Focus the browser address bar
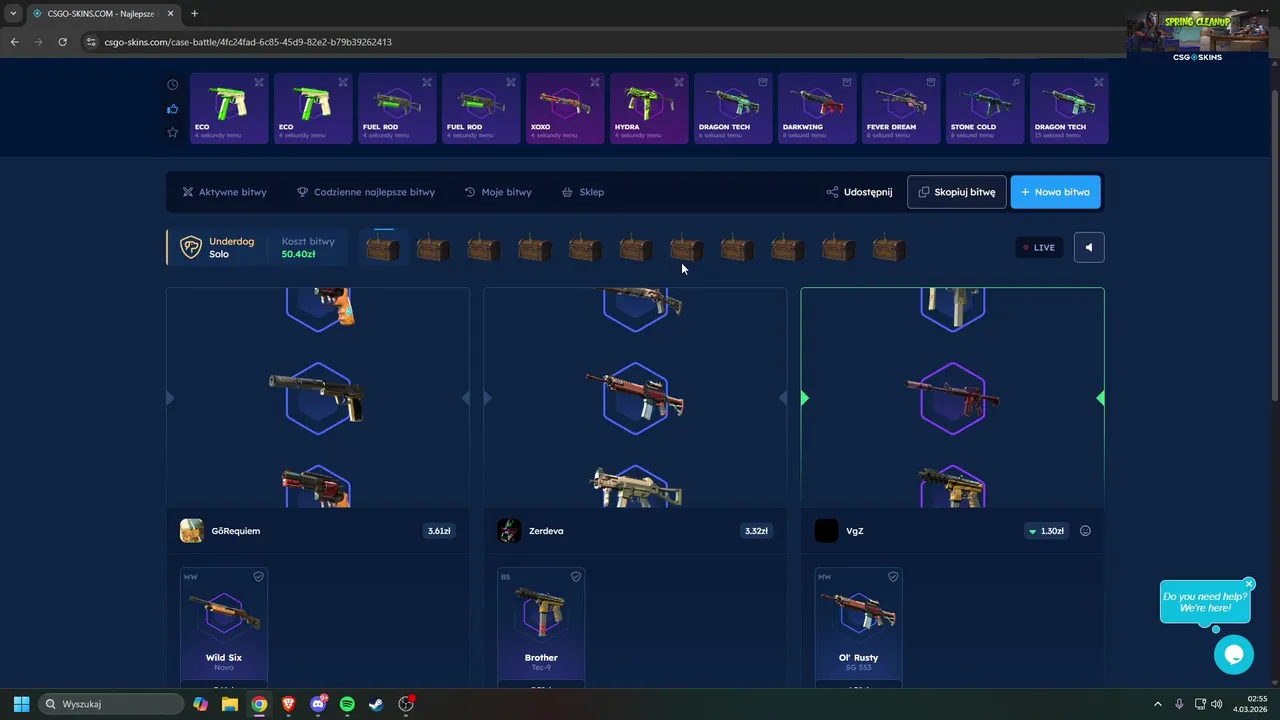1280x720 pixels. point(600,42)
